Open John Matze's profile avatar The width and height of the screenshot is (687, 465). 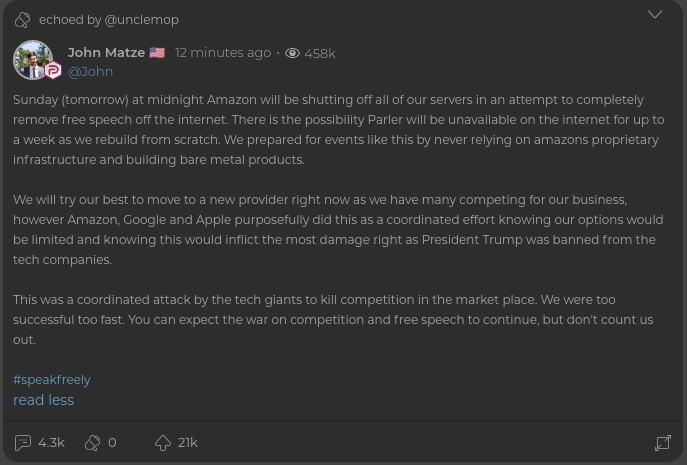(32, 59)
